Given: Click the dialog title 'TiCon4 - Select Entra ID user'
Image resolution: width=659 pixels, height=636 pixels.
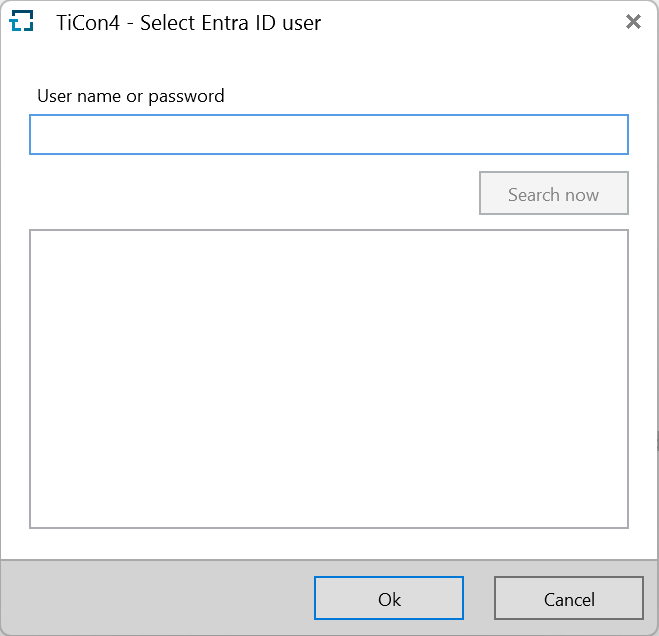Looking at the screenshot, I should [x=189, y=22].
